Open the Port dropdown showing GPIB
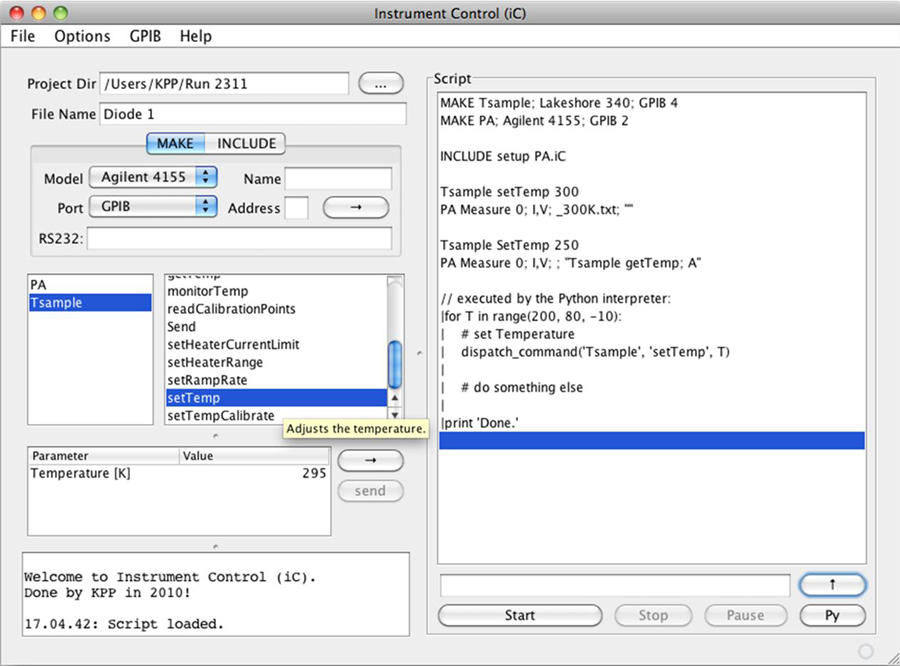The width and height of the screenshot is (900, 666). [152, 207]
